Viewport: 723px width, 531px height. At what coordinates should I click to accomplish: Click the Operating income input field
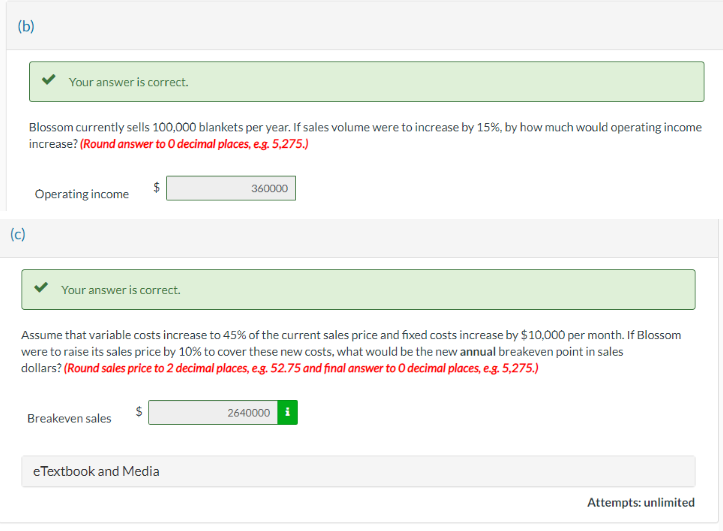coord(231,188)
